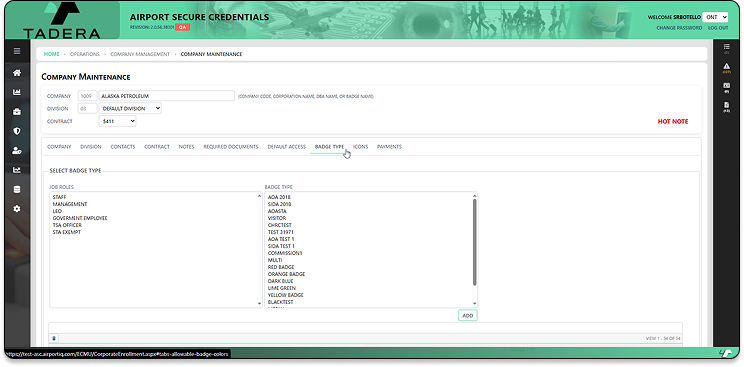The image size is (744, 367).
Task: Open the Default Division dropdown
Action: click(x=130, y=109)
